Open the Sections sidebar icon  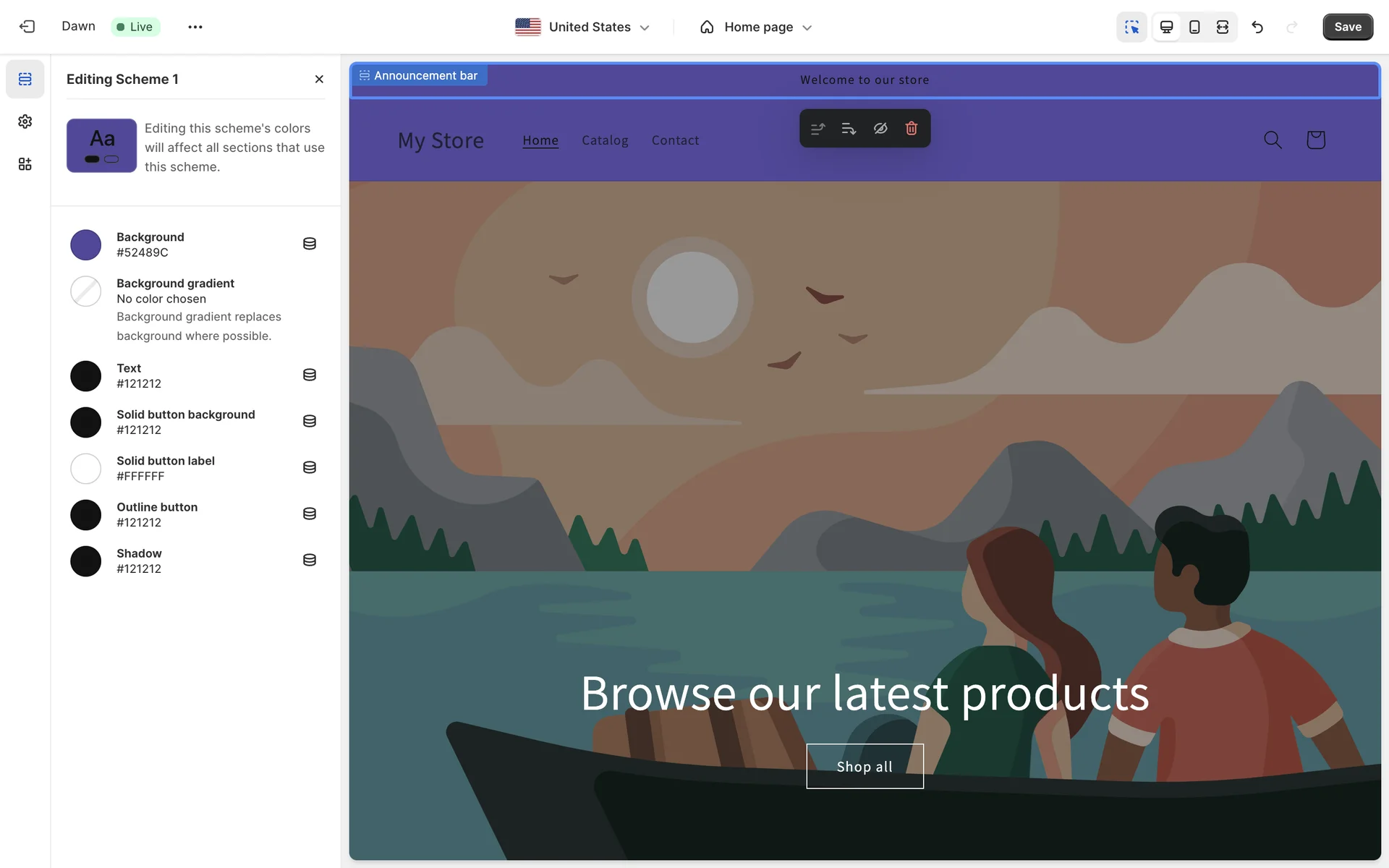(25, 79)
